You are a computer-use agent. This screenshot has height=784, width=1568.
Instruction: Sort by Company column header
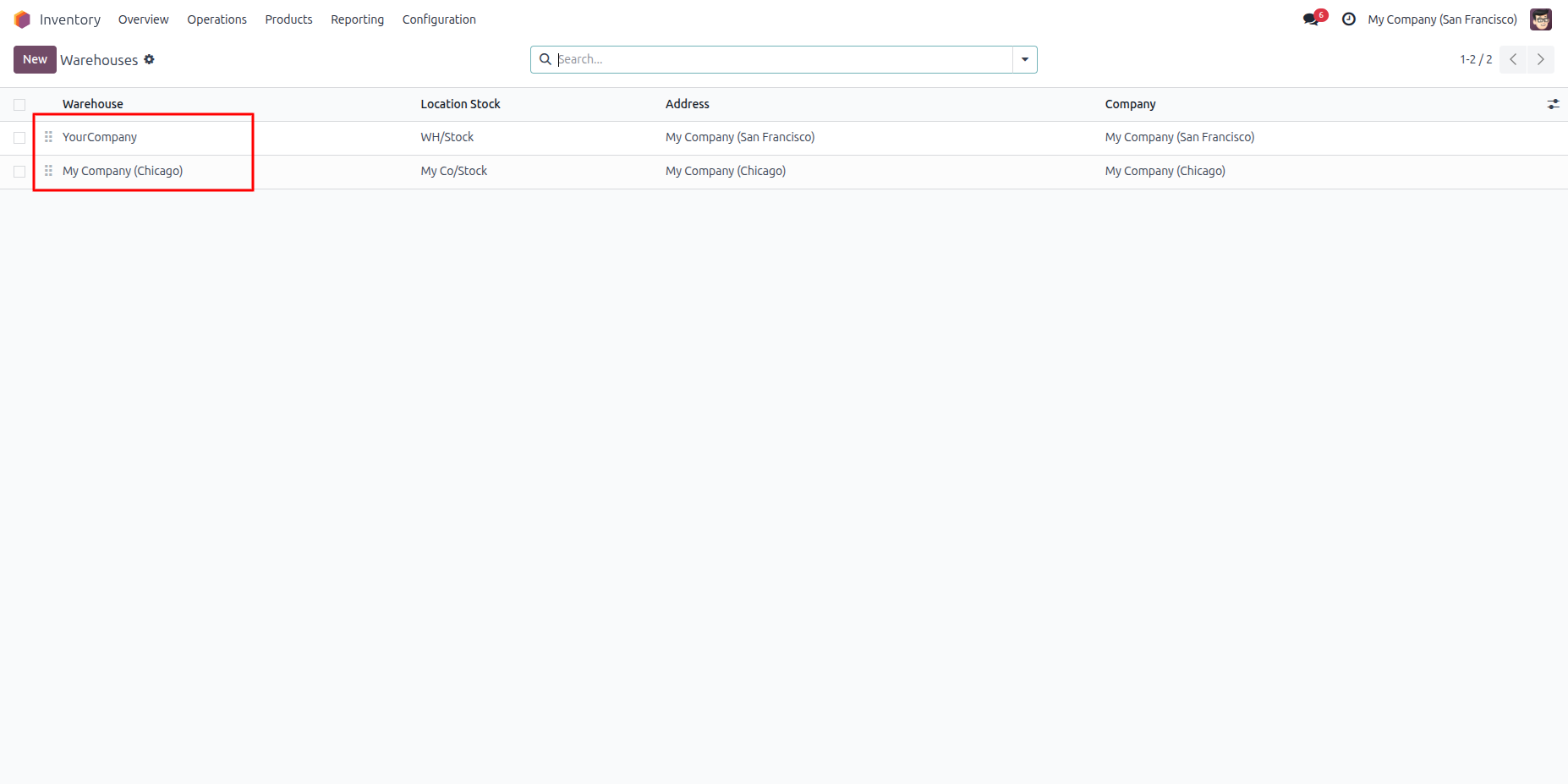pyautogui.click(x=1130, y=104)
